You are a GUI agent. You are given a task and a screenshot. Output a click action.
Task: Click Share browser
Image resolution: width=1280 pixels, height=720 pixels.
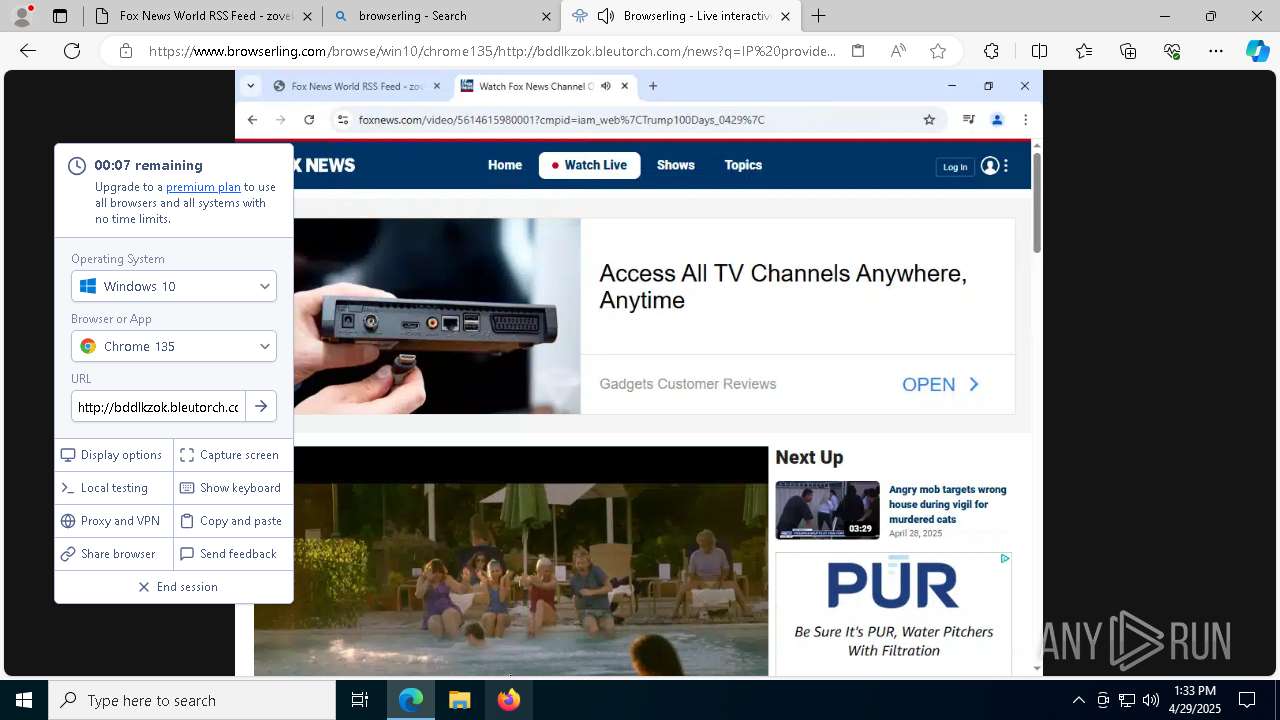pos(113,554)
